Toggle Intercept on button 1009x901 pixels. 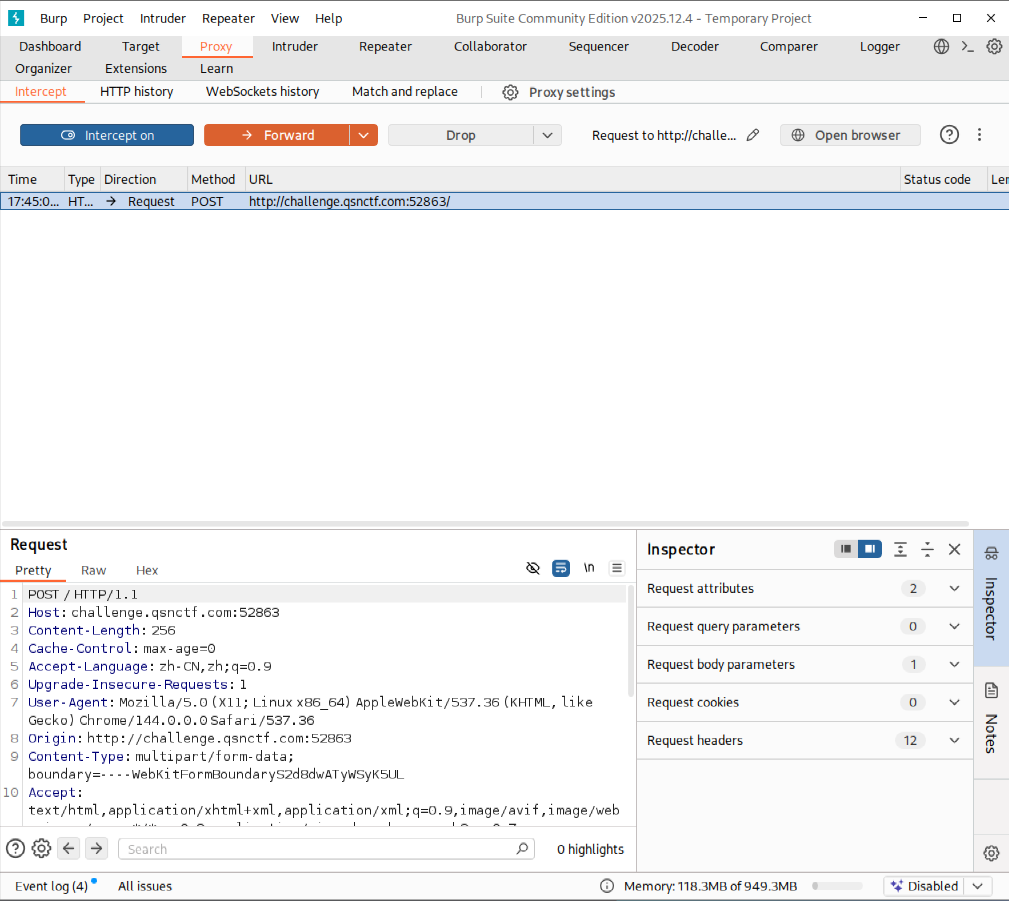coord(107,135)
